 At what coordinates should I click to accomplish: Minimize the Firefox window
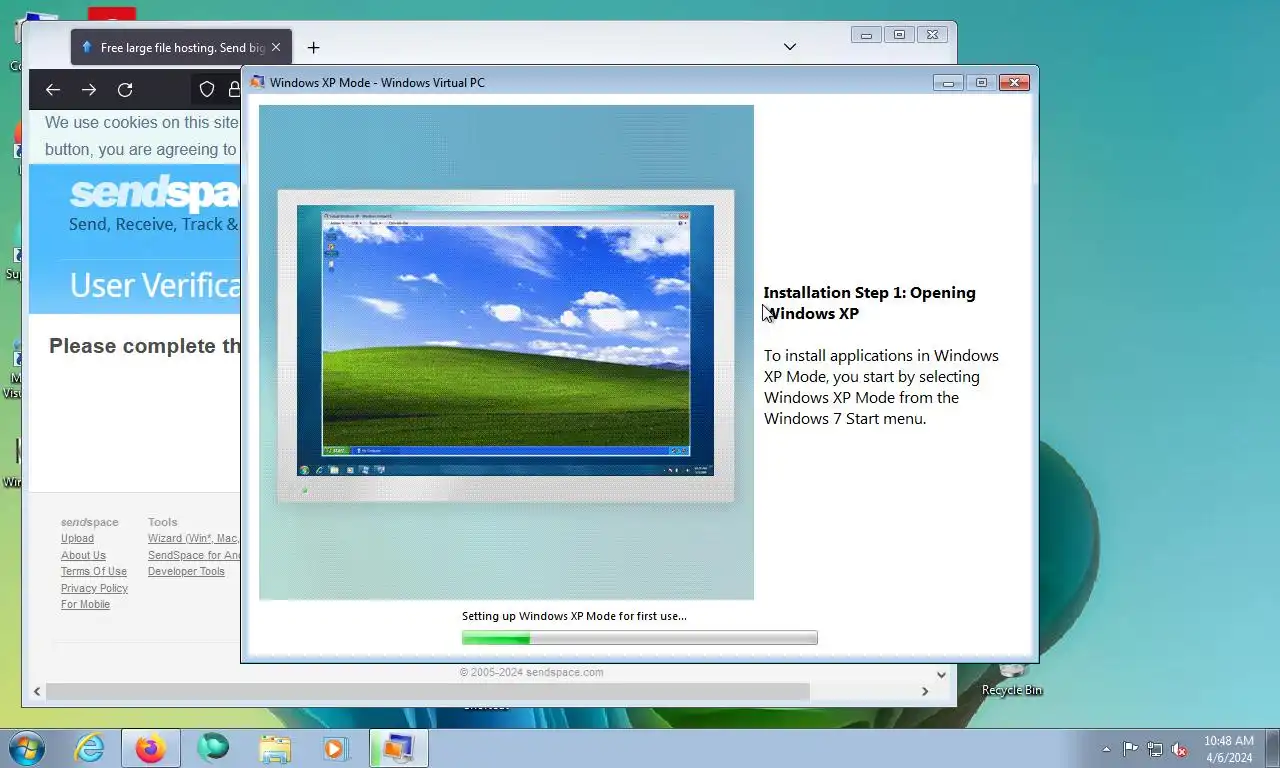866,35
